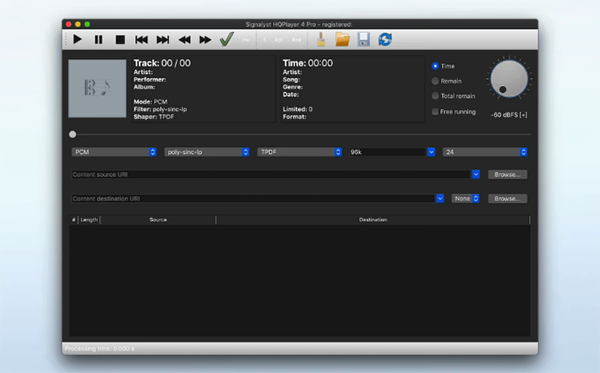Click the rewind double-arrow icon
The image size is (600, 373).
tap(184, 39)
